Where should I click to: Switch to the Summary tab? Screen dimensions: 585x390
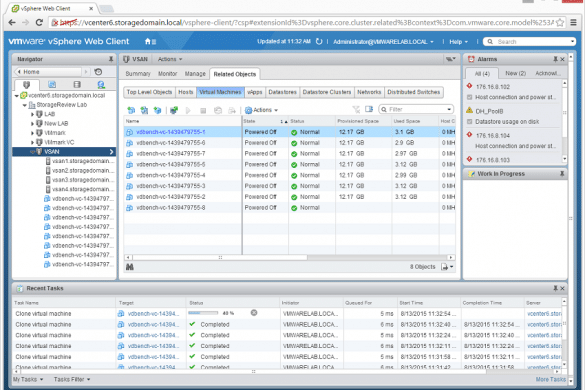coord(138,74)
